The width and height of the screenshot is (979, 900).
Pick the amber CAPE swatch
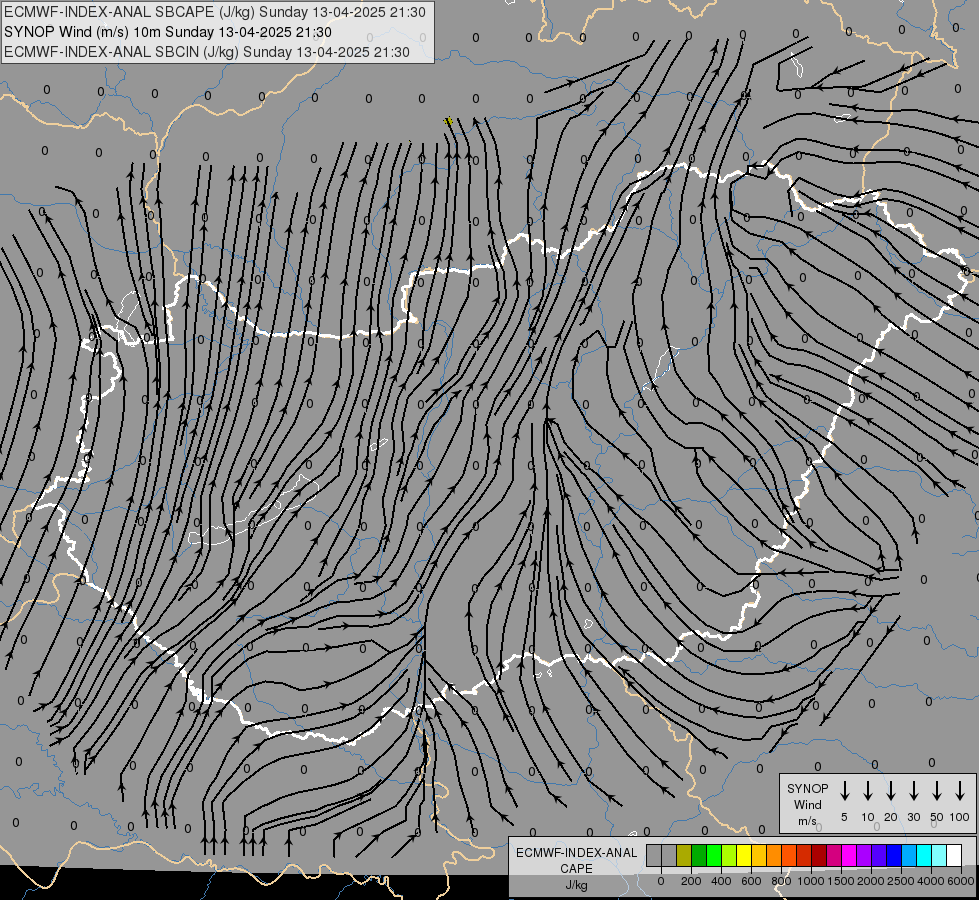pos(759,855)
